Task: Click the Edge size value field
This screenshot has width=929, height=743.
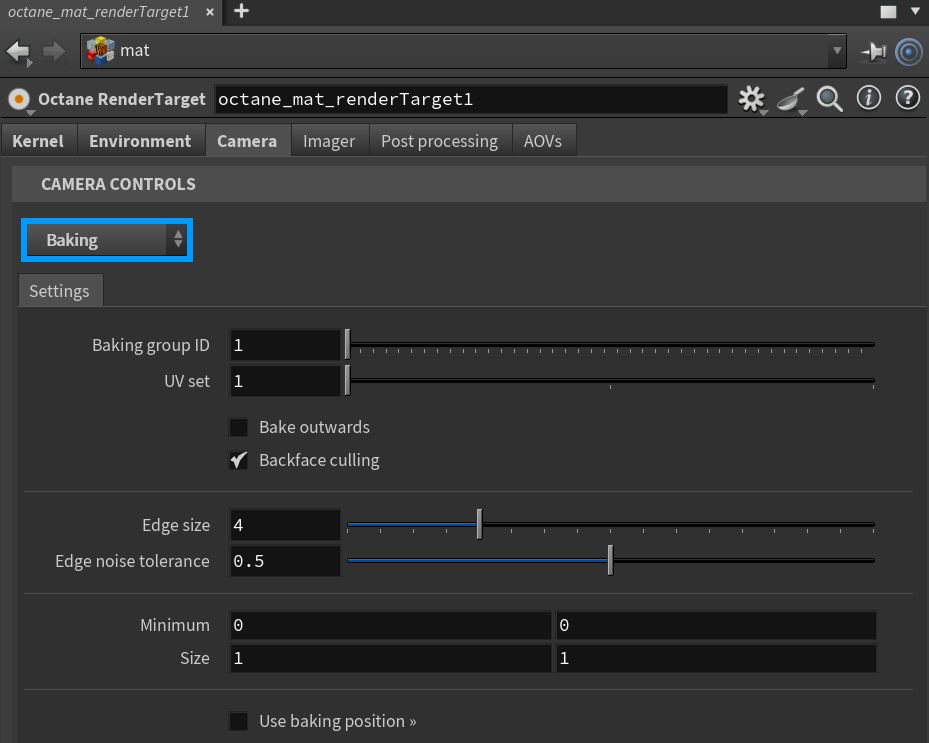Action: tap(285, 525)
